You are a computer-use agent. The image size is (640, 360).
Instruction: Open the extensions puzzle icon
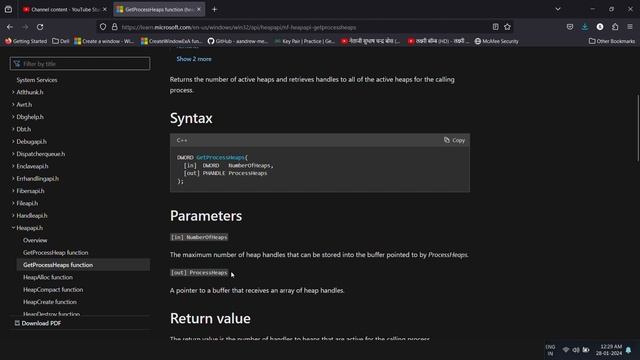(615, 27)
